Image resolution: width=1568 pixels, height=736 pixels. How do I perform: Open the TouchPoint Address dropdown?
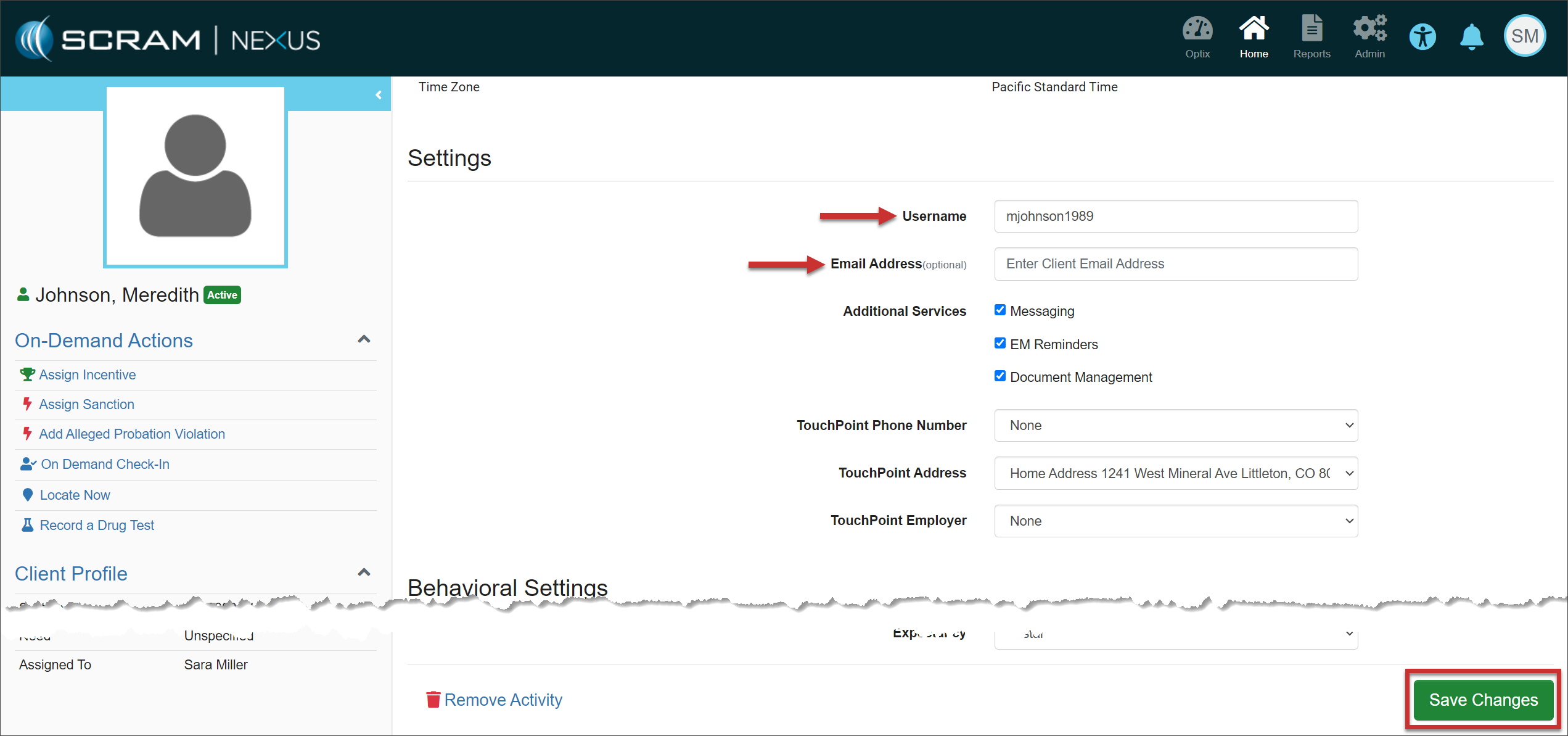1175,473
